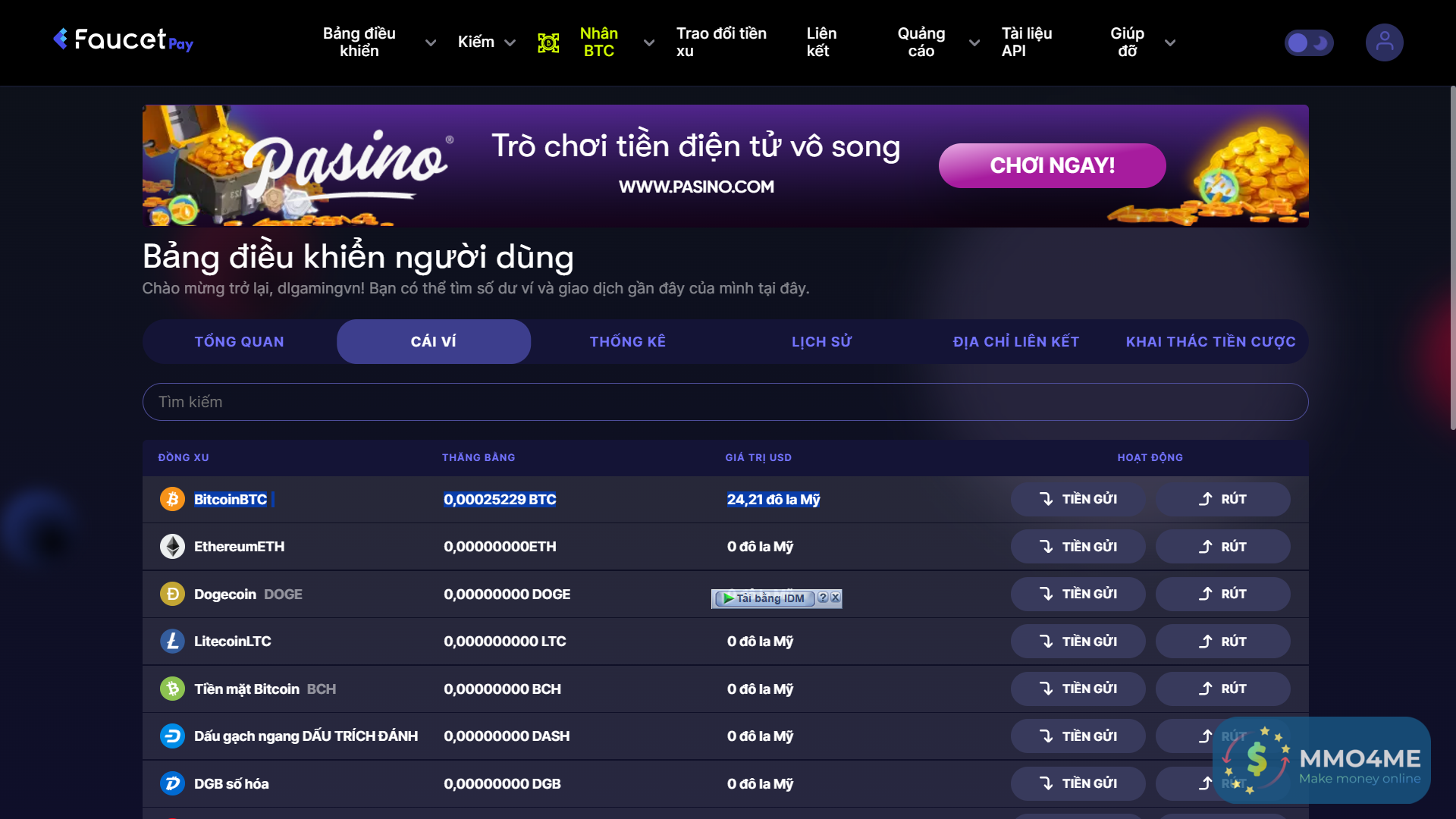Click the Bitcoin coin icon
Image resolution: width=1456 pixels, height=819 pixels.
click(x=172, y=499)
